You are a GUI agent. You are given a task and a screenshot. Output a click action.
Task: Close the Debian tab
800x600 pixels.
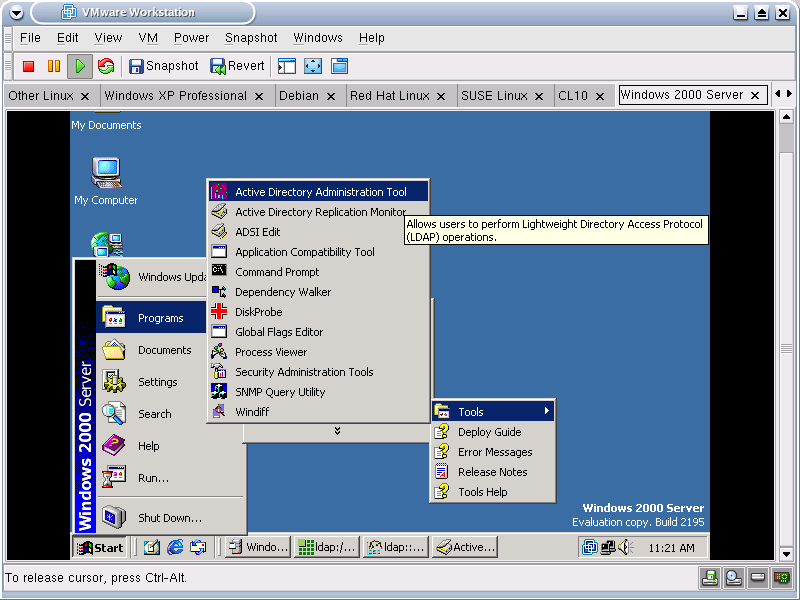[331, 96]
